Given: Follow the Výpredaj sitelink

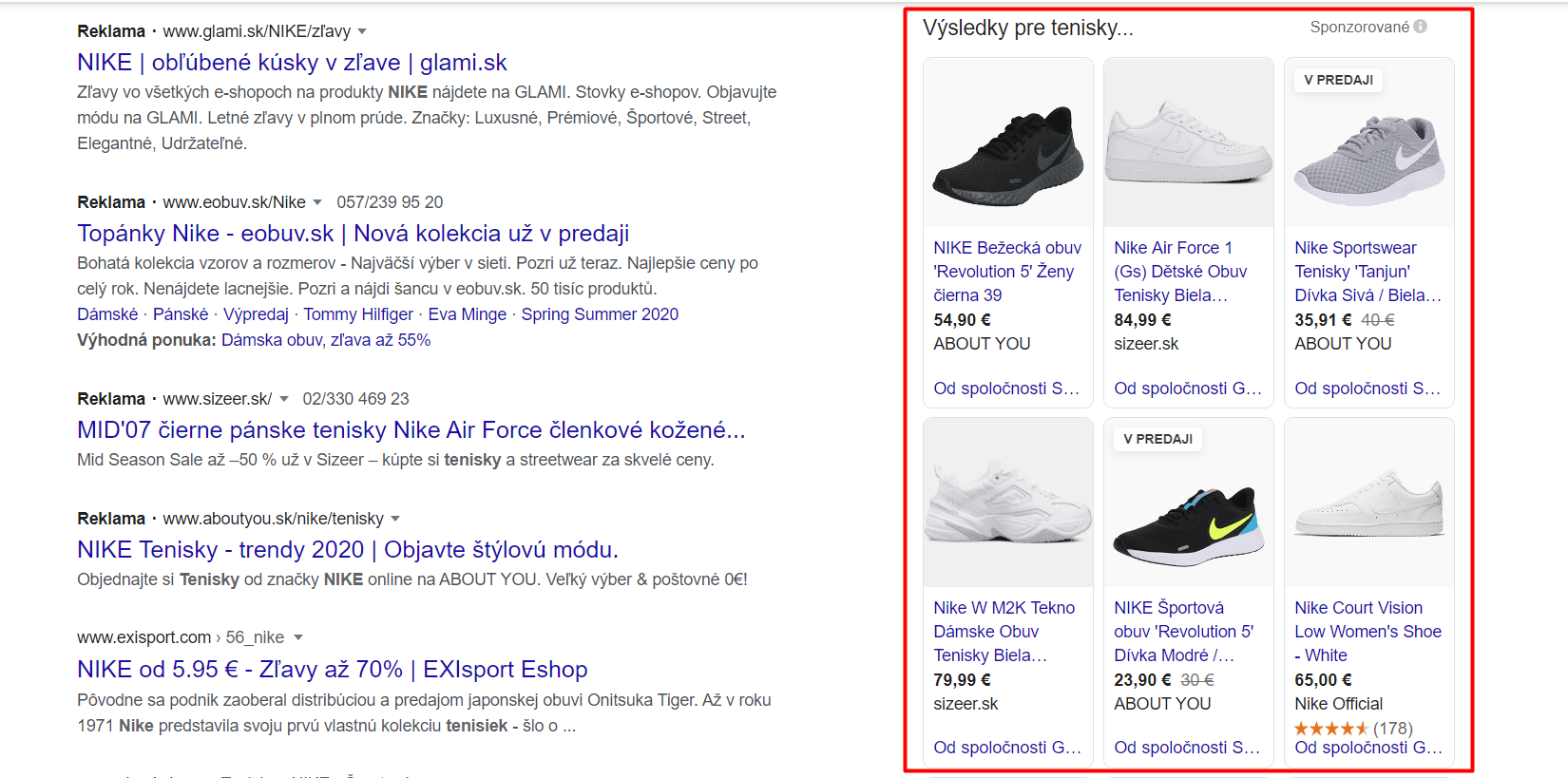Looking at the screenshot, I should [x=256, y=314].
